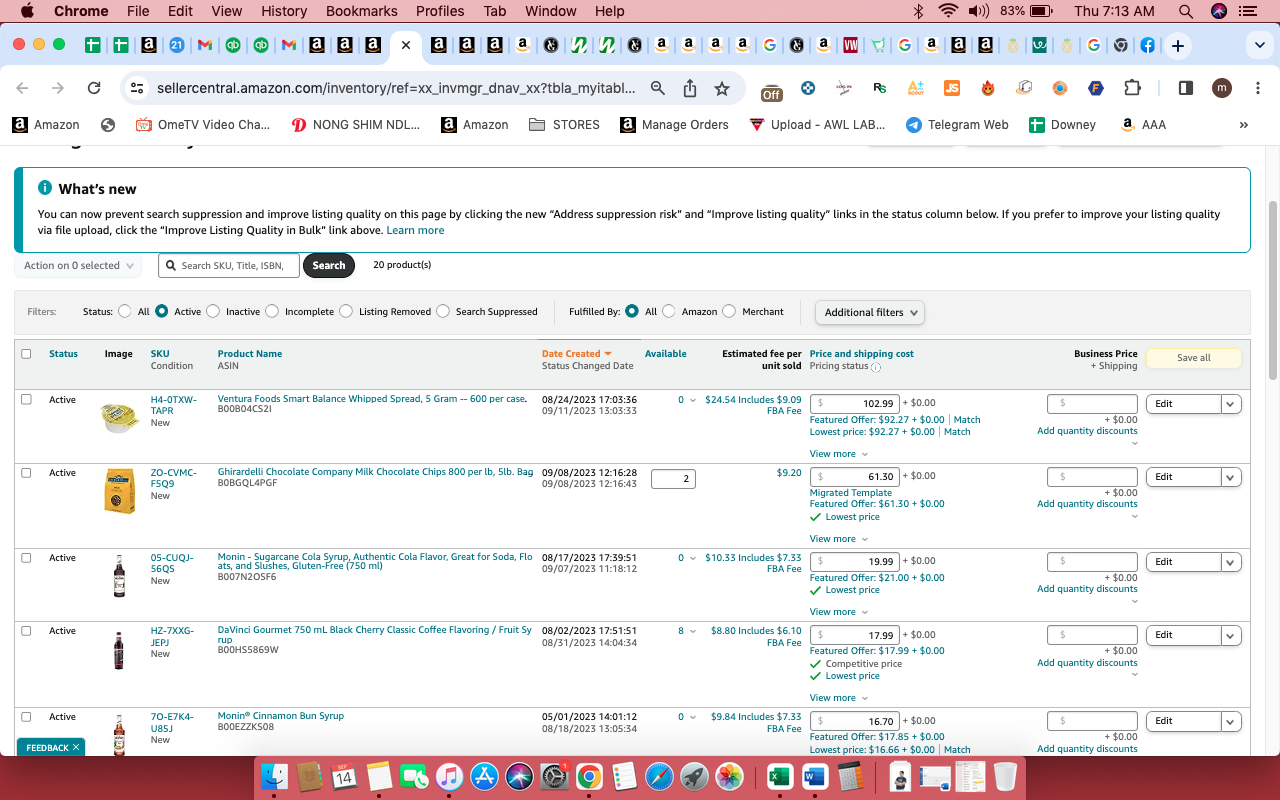Open Safari from the Dock
This screenshot has height=800, width=1280.
point(659,776)
